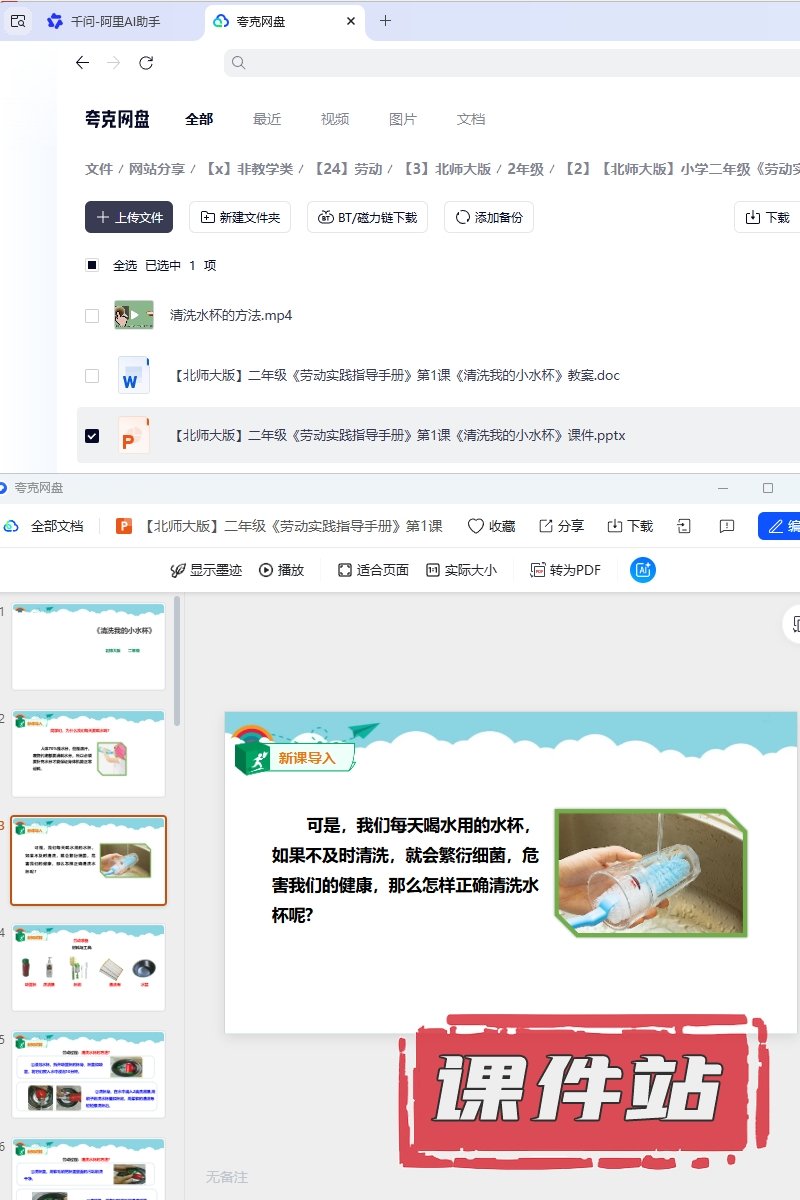The height and width of the screenshot is (1200, 800).
Task: Check the 清洗水杯的方法.mp4 checkbox
Action: tap(92, 316)
